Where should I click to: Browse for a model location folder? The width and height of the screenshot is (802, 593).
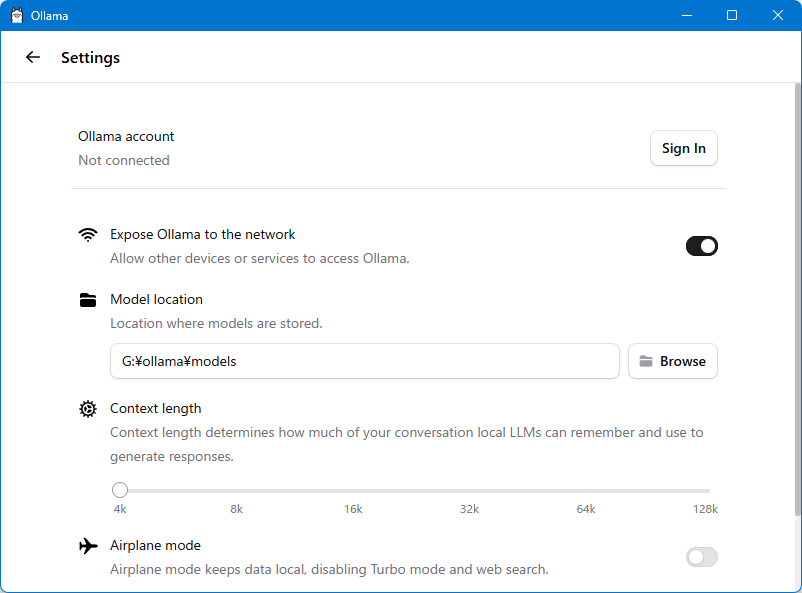pyautogui.click(x=673, y=361)
